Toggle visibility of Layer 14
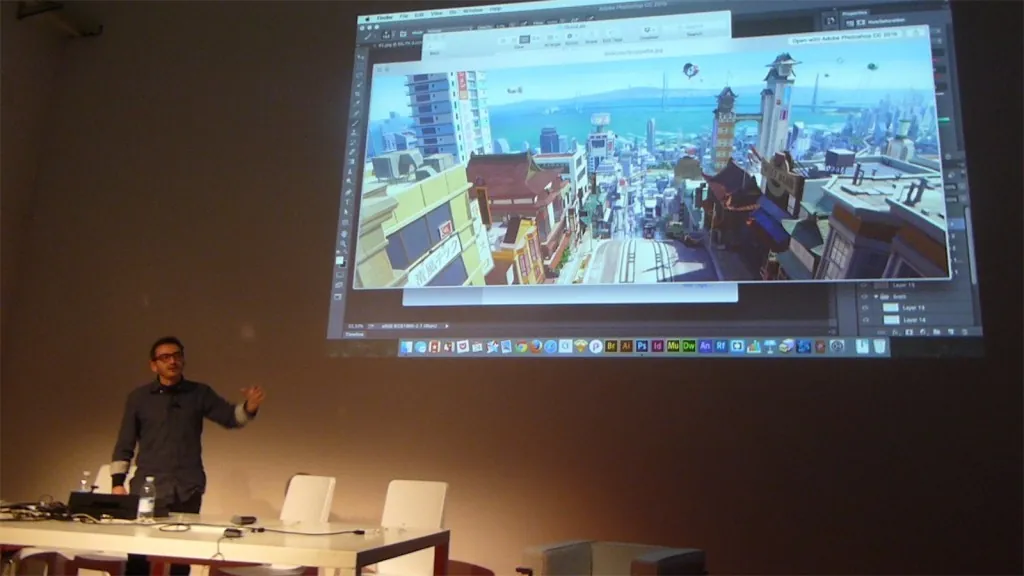 pyautogui.click(x=866, y=320)
